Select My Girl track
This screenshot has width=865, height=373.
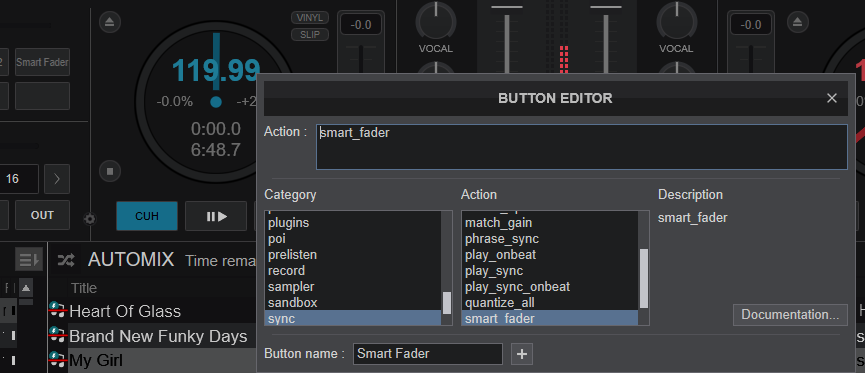pyautogui.click(x=96, y=361)
